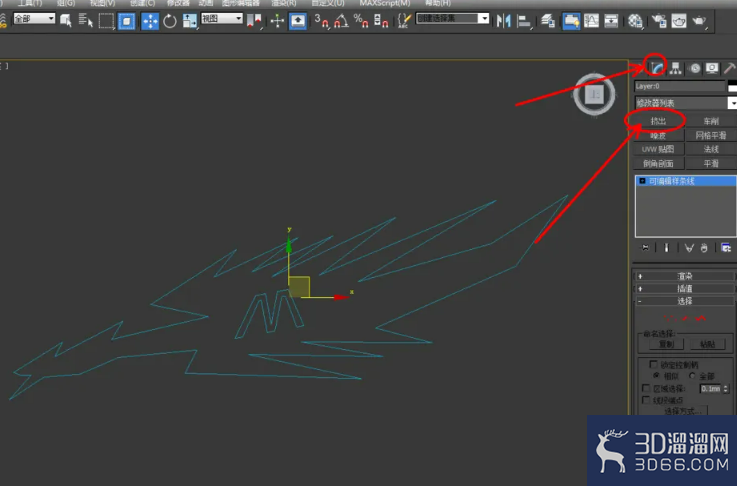Click the Edit Named Selection Sets icon
Image resolution: width=737 pixels, height=486 pixels.
pyautogui.click(x=404, y=21)
